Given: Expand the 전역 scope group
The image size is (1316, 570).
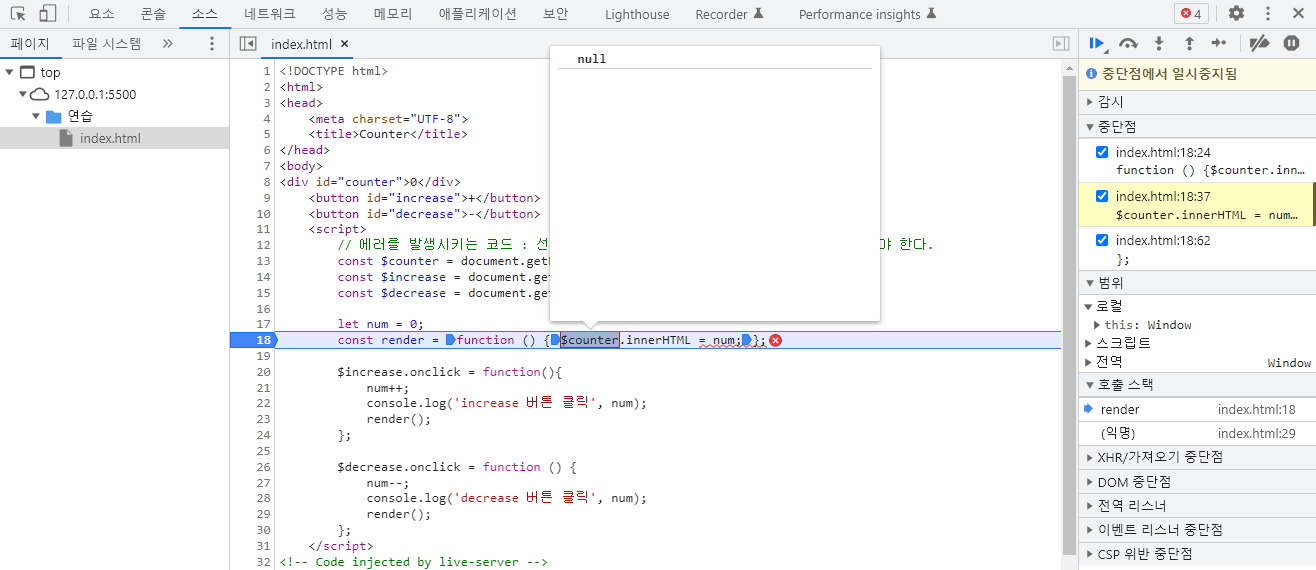Looking at the screenshot, I should click(1088, 362).
